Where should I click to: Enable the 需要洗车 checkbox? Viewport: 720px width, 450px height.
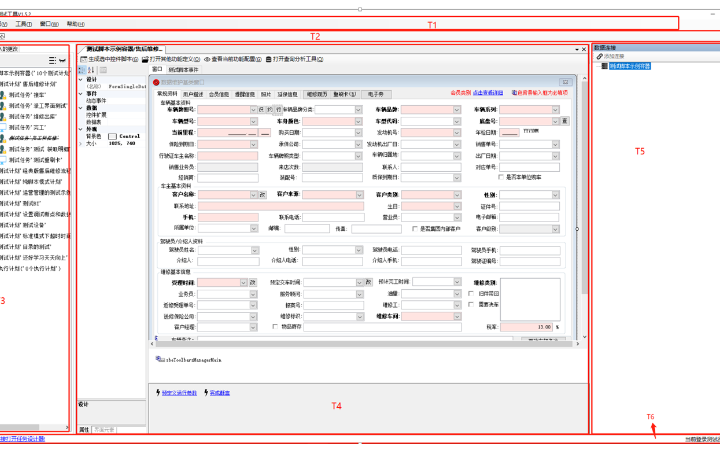[x=471, y=304]
